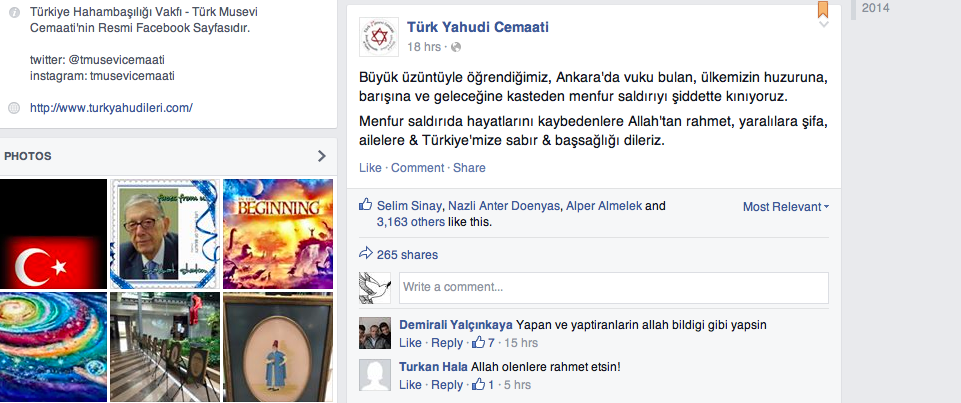Open the Most Relevant sort dropdown
The width and height of the screenshot is (961, 403).
coord(786,207)
